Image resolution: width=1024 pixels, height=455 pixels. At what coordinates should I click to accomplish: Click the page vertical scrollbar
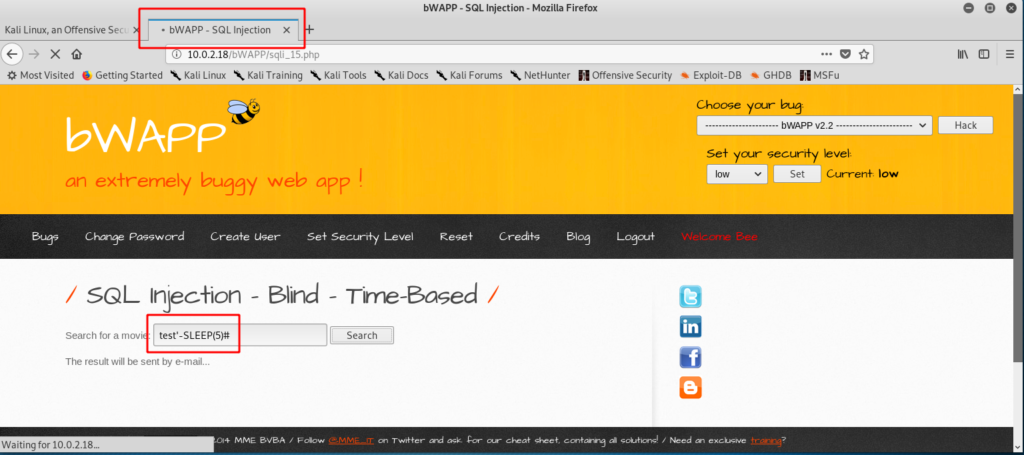tap(1019, 228)
